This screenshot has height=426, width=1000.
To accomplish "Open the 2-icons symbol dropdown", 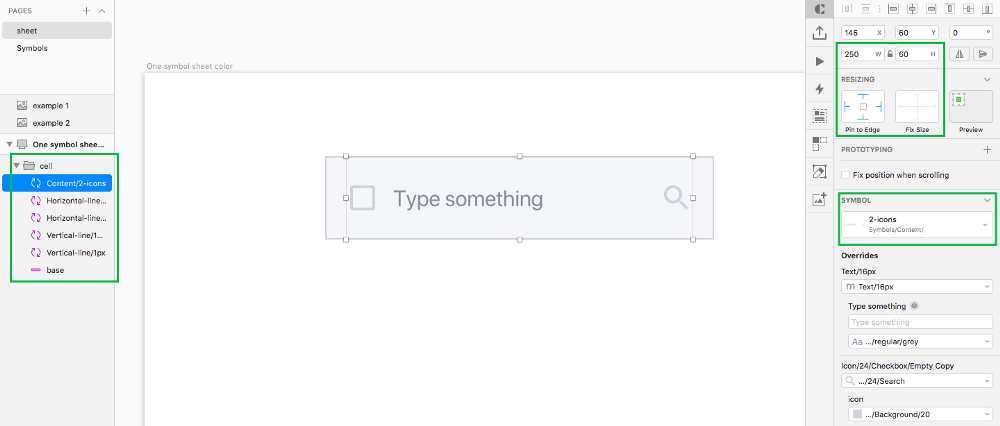I will pyautogui.click(x=916, y=224).
